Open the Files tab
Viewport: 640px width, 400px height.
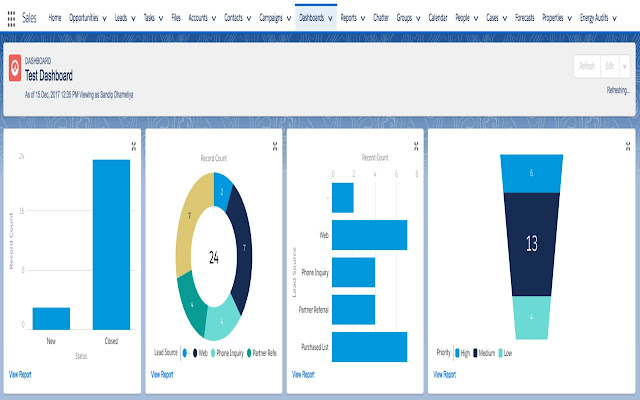click(x=176, y=18)
